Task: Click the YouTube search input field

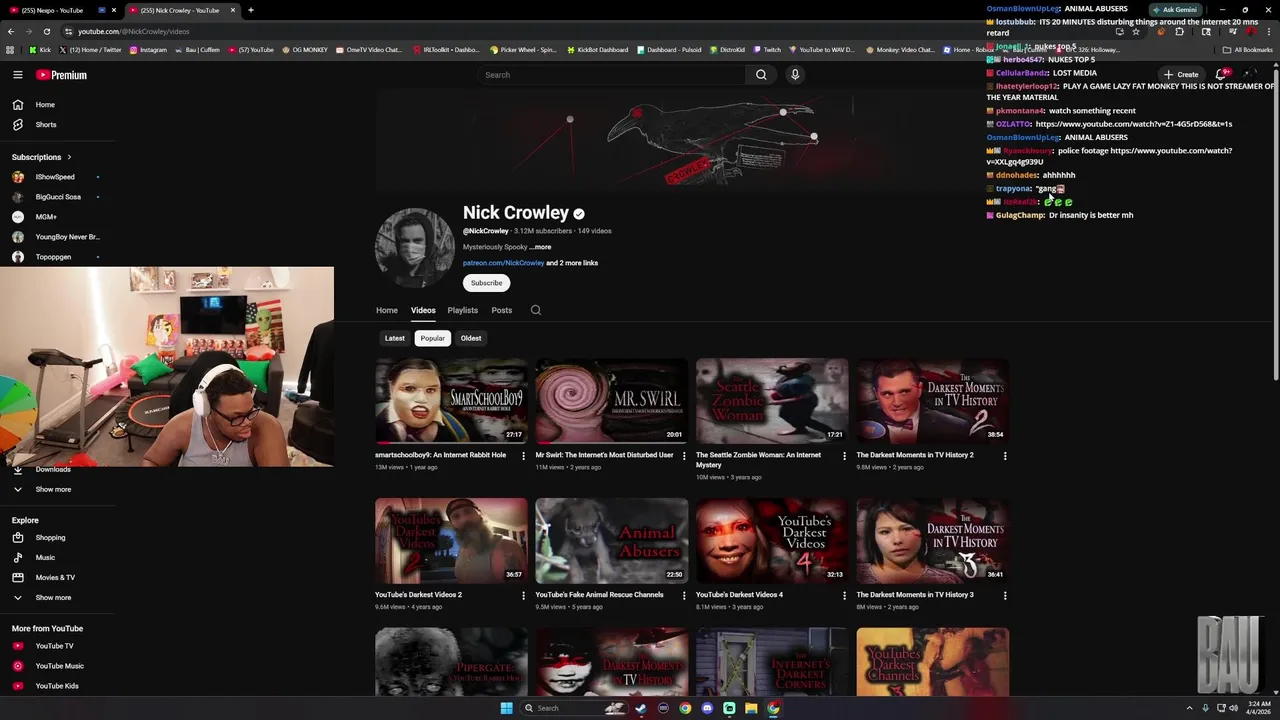Action: click(x=612, y=75)
